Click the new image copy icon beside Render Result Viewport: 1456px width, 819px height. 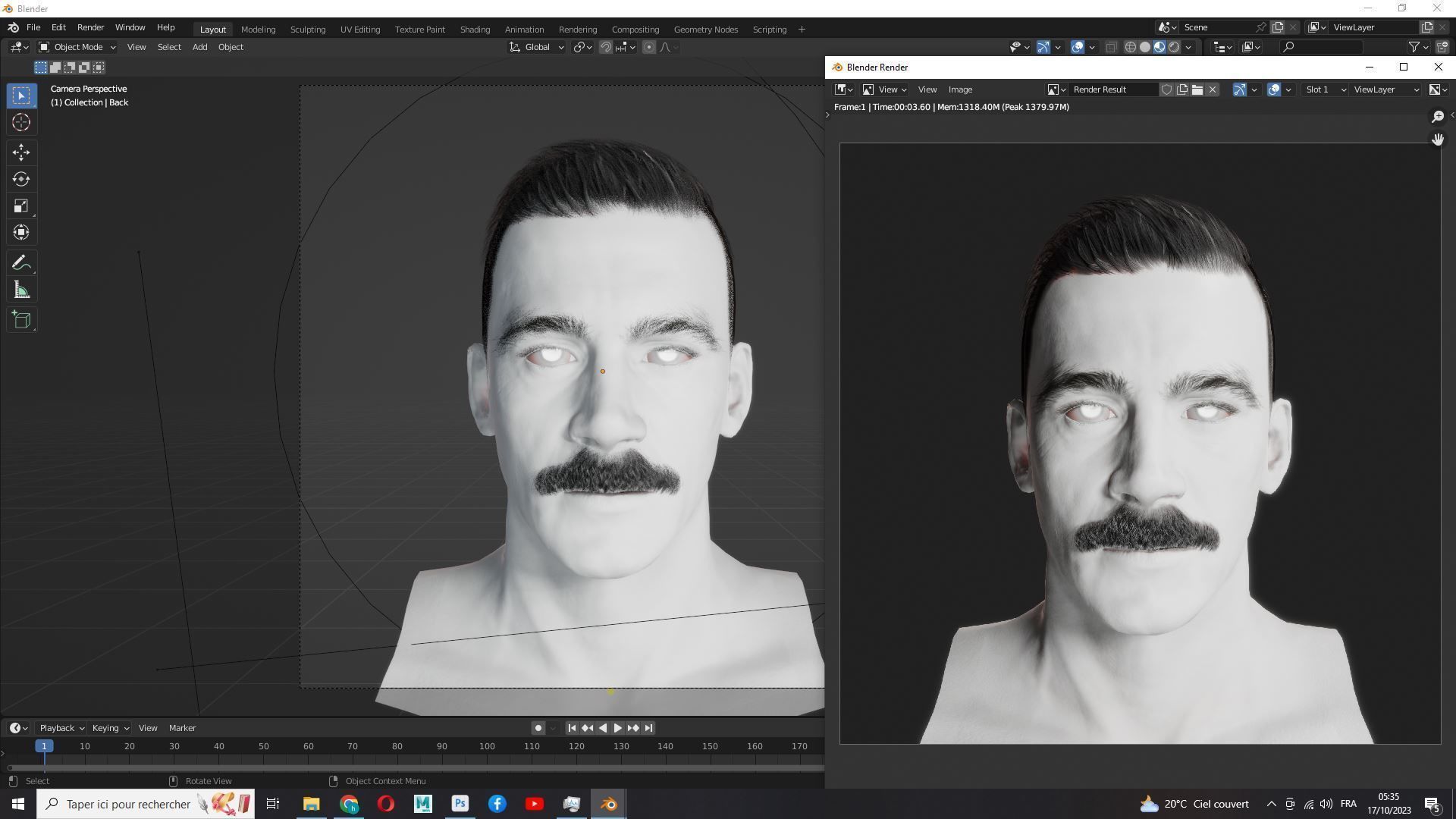click(1182, 89)
